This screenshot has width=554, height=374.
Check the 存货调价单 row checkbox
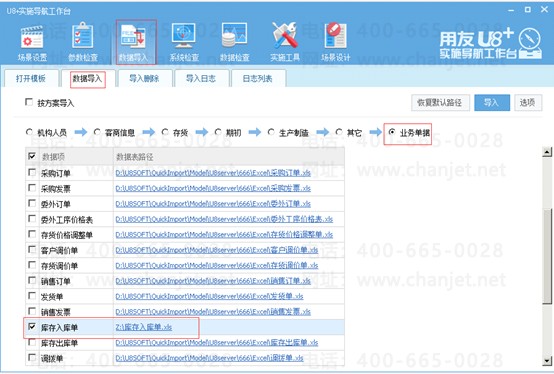[x=32, y=265]
